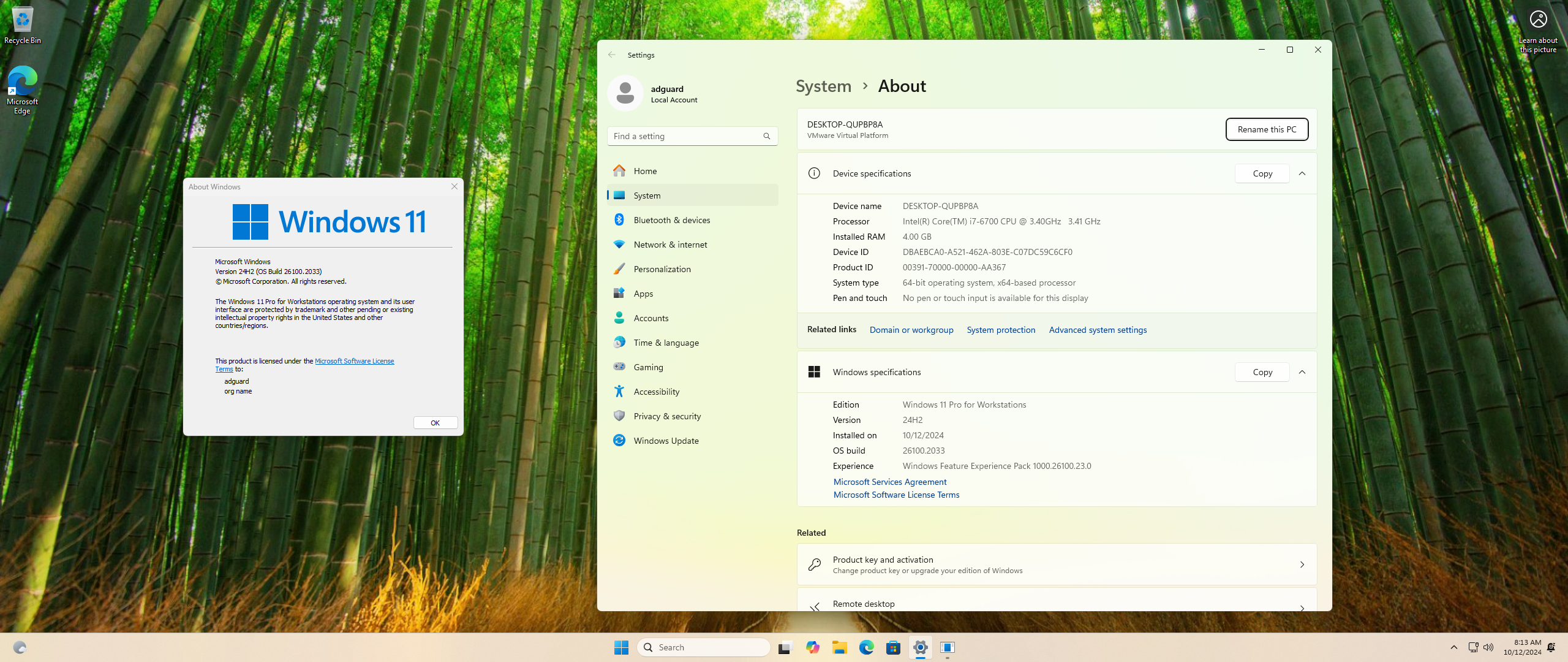Click the volume icon in the system tray
Screen dimensions: 1568x662
[1489, 647]
